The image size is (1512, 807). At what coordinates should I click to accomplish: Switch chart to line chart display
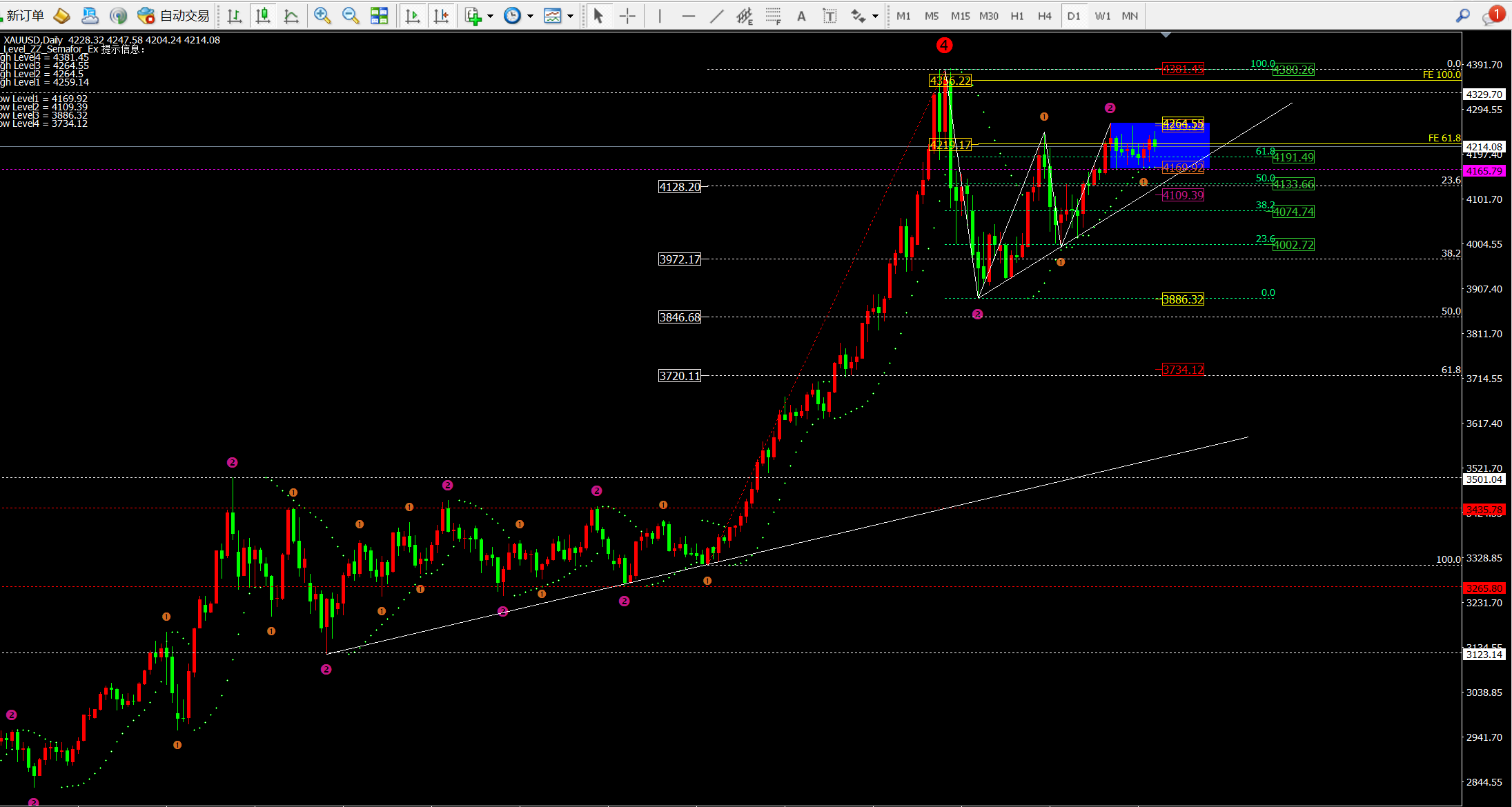[291, 15]
